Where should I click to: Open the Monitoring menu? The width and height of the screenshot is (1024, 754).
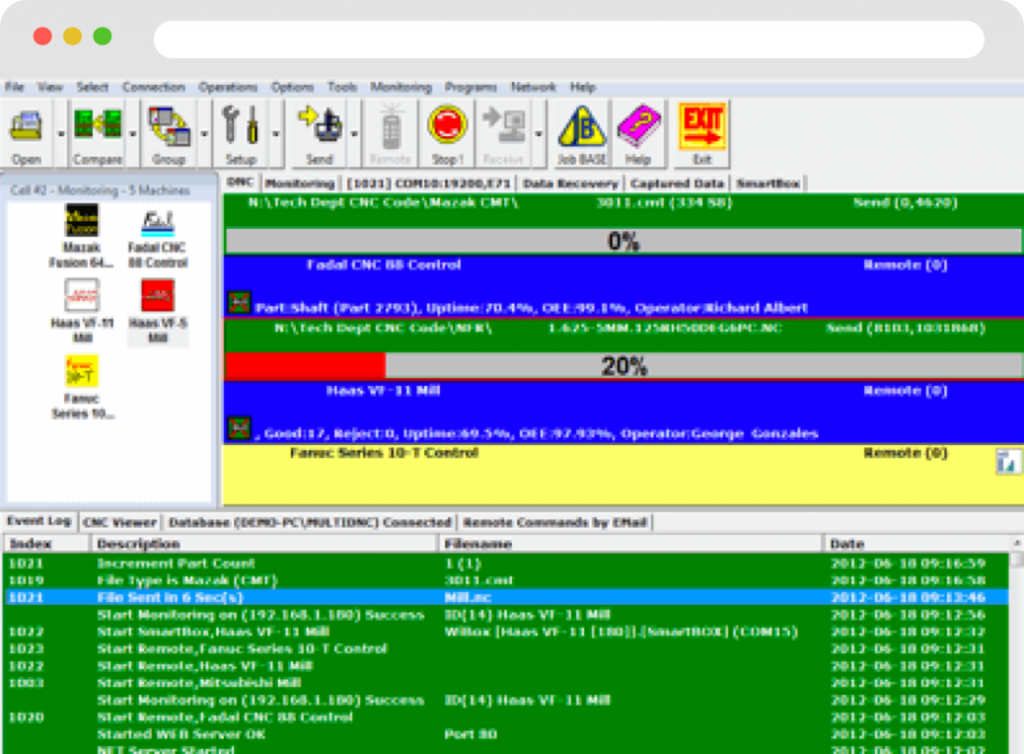click(401, 87)
